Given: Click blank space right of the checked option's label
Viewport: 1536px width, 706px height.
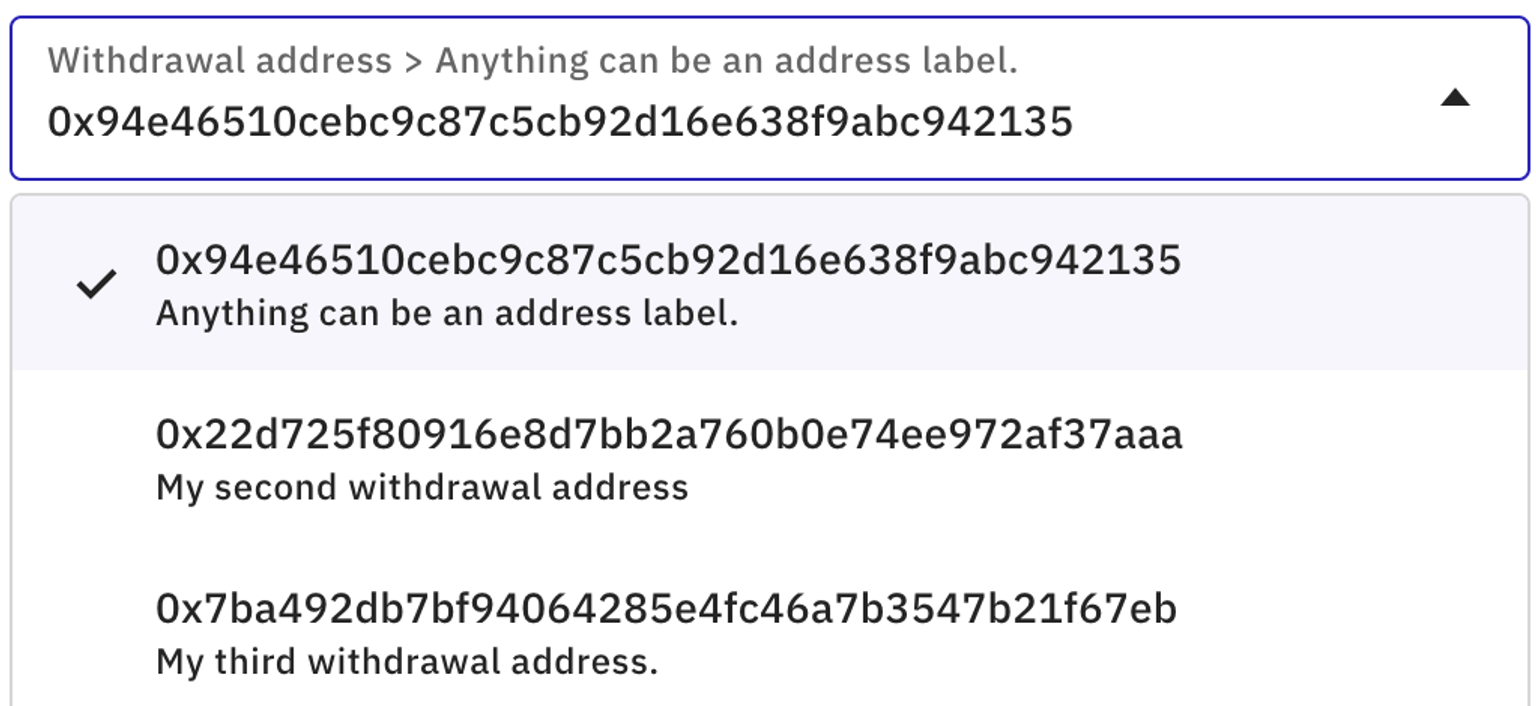Looking at the screenshot, I should point(1000,315).
